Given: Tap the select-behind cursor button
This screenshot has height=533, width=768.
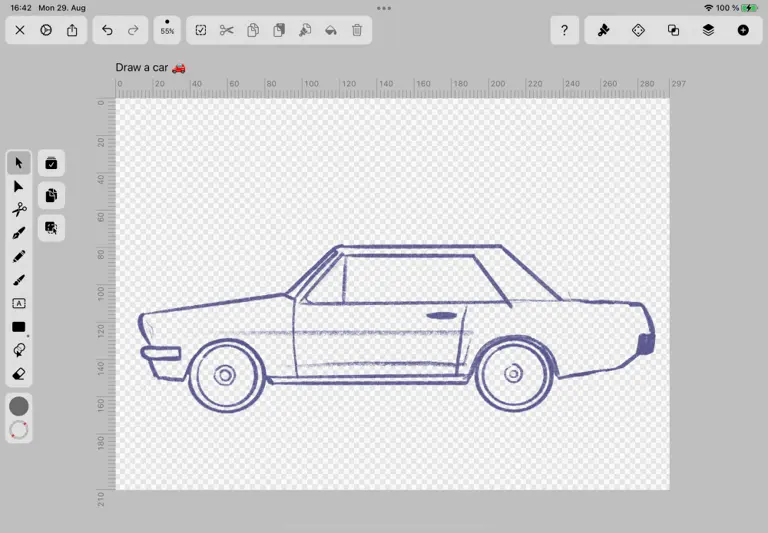Looking at the screenshot, I should point(51,228).
